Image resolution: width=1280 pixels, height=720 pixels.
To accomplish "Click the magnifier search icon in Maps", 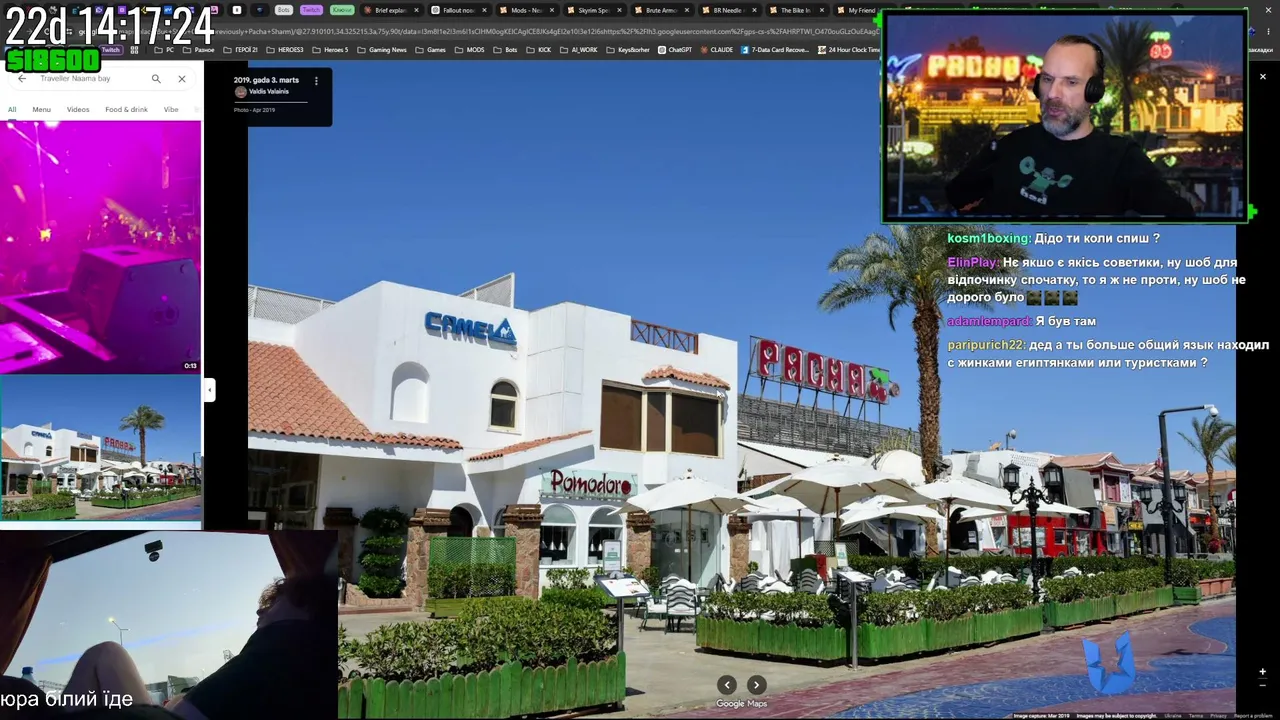I will point(156,78).
